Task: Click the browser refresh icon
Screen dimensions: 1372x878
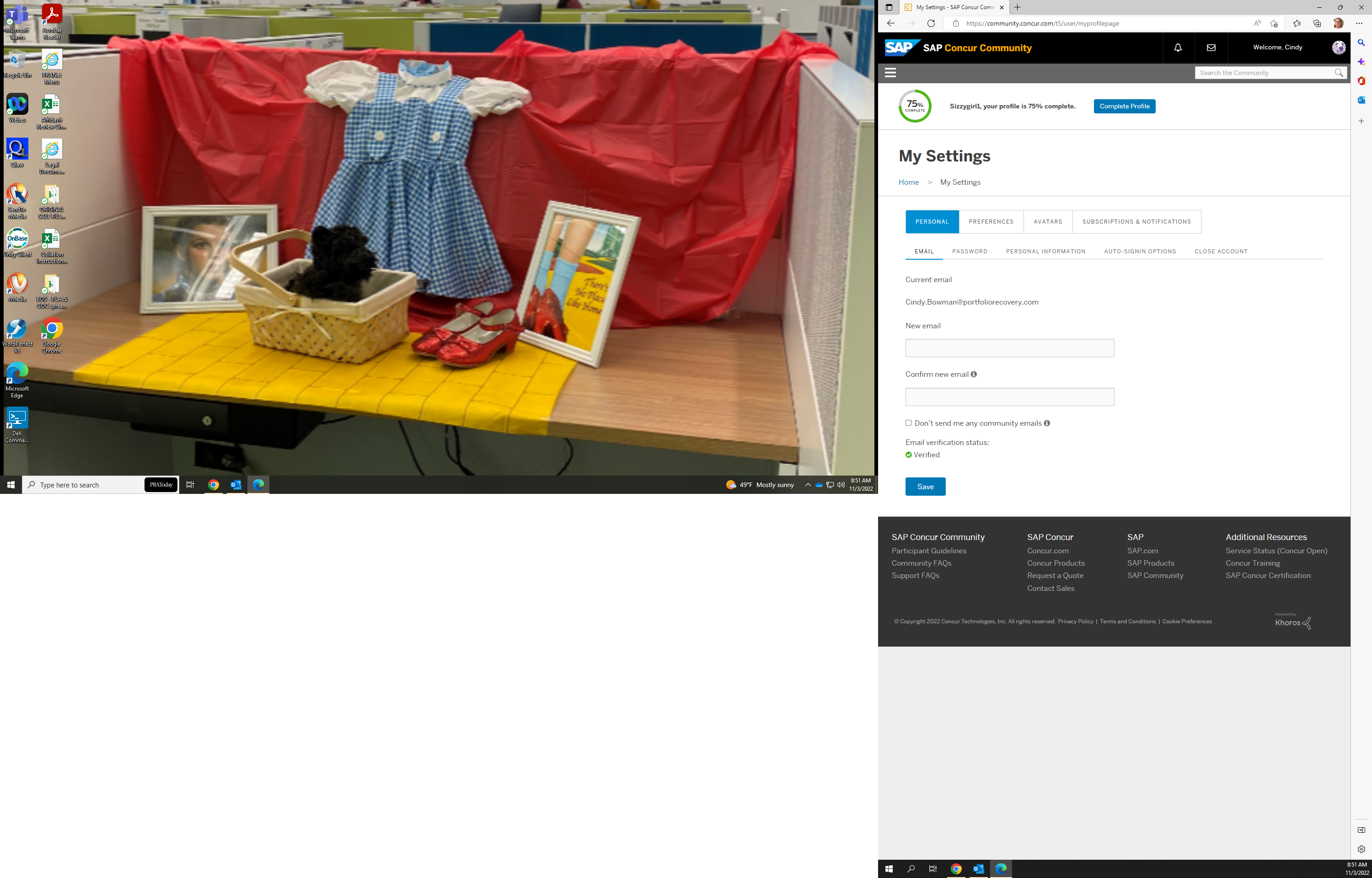Action: pos(931,23)
